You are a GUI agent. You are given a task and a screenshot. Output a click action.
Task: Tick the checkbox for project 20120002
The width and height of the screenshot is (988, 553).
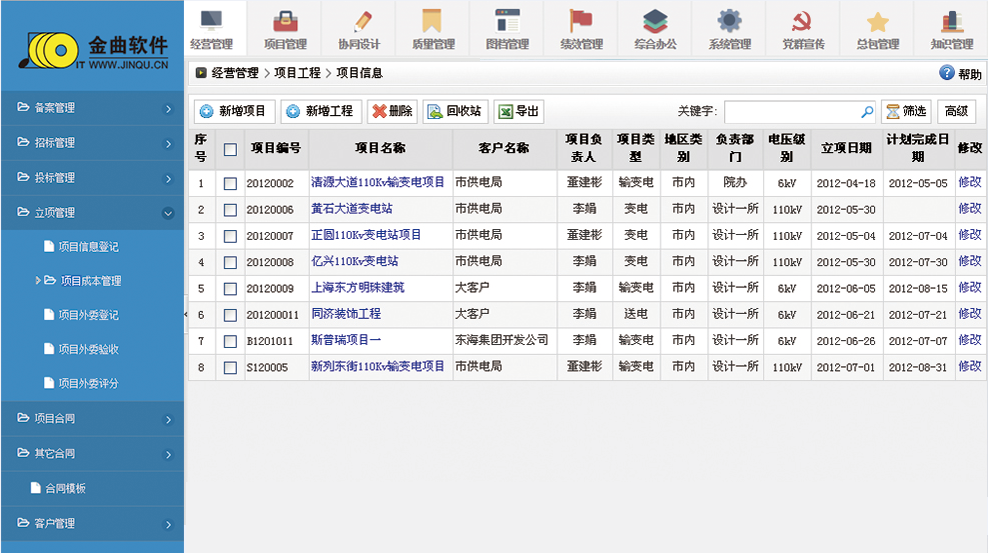[x=230, y=184]
